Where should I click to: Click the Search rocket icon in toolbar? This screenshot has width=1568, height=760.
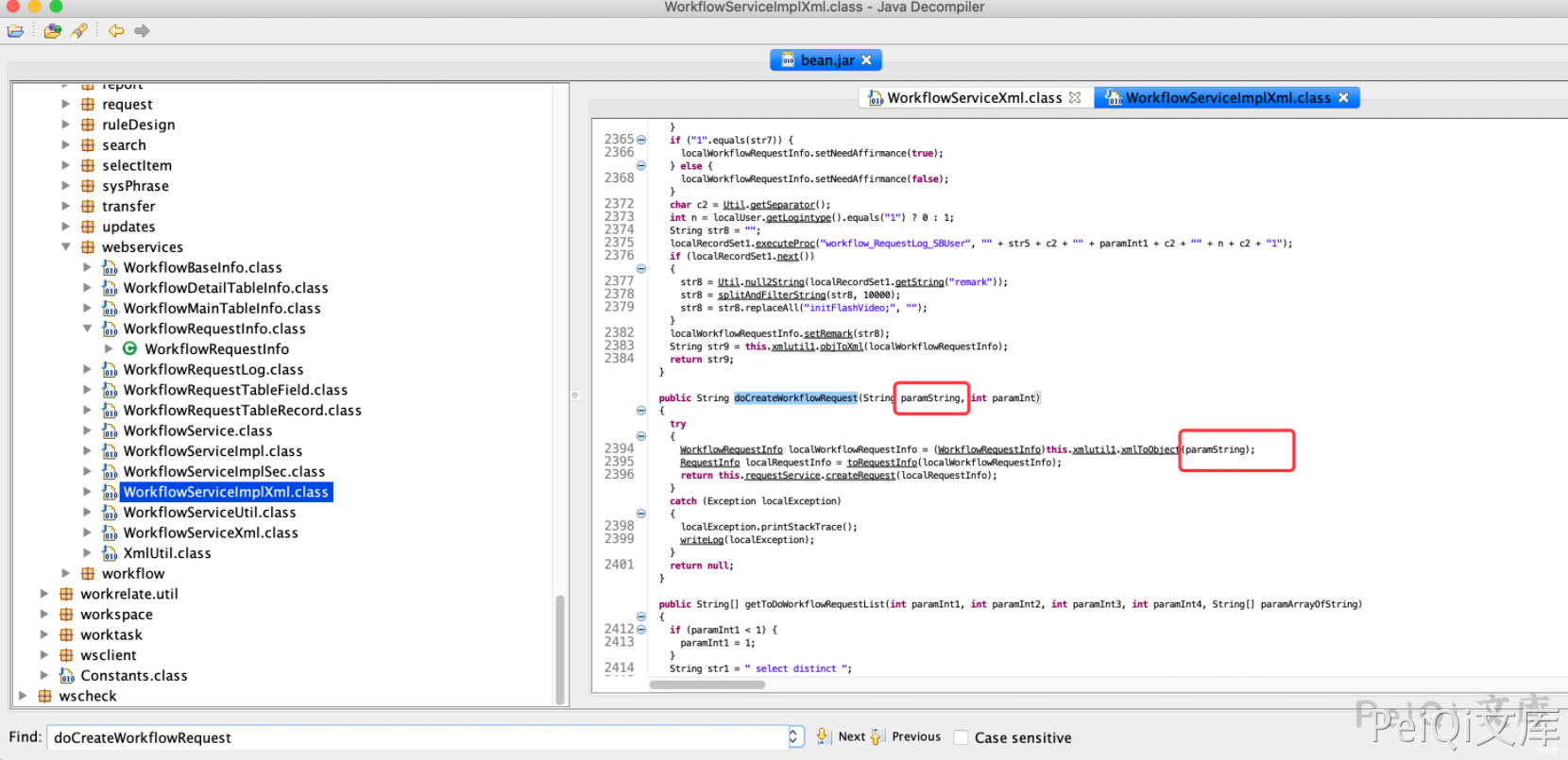tap(79, 31)
